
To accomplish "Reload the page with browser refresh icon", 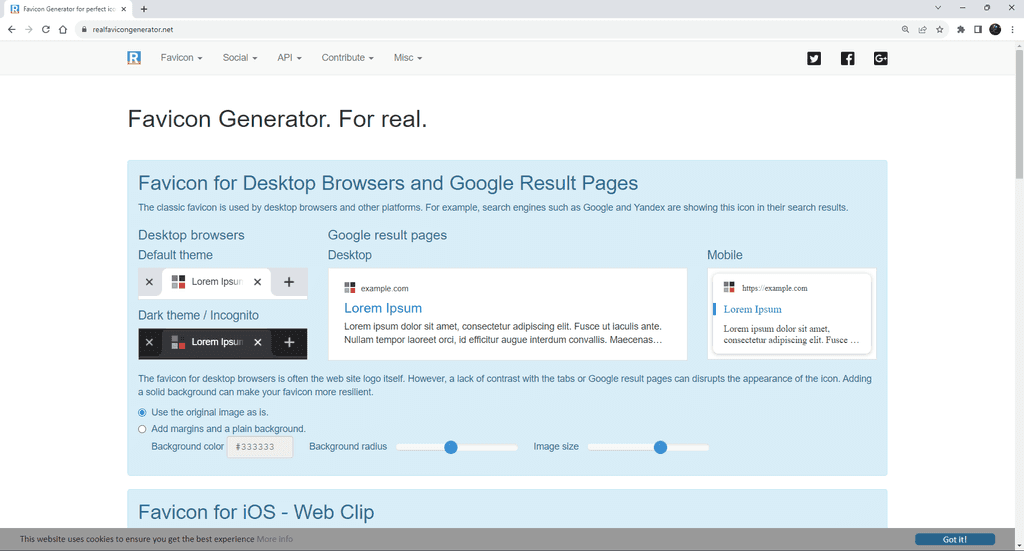I will (x=45, y=30).
